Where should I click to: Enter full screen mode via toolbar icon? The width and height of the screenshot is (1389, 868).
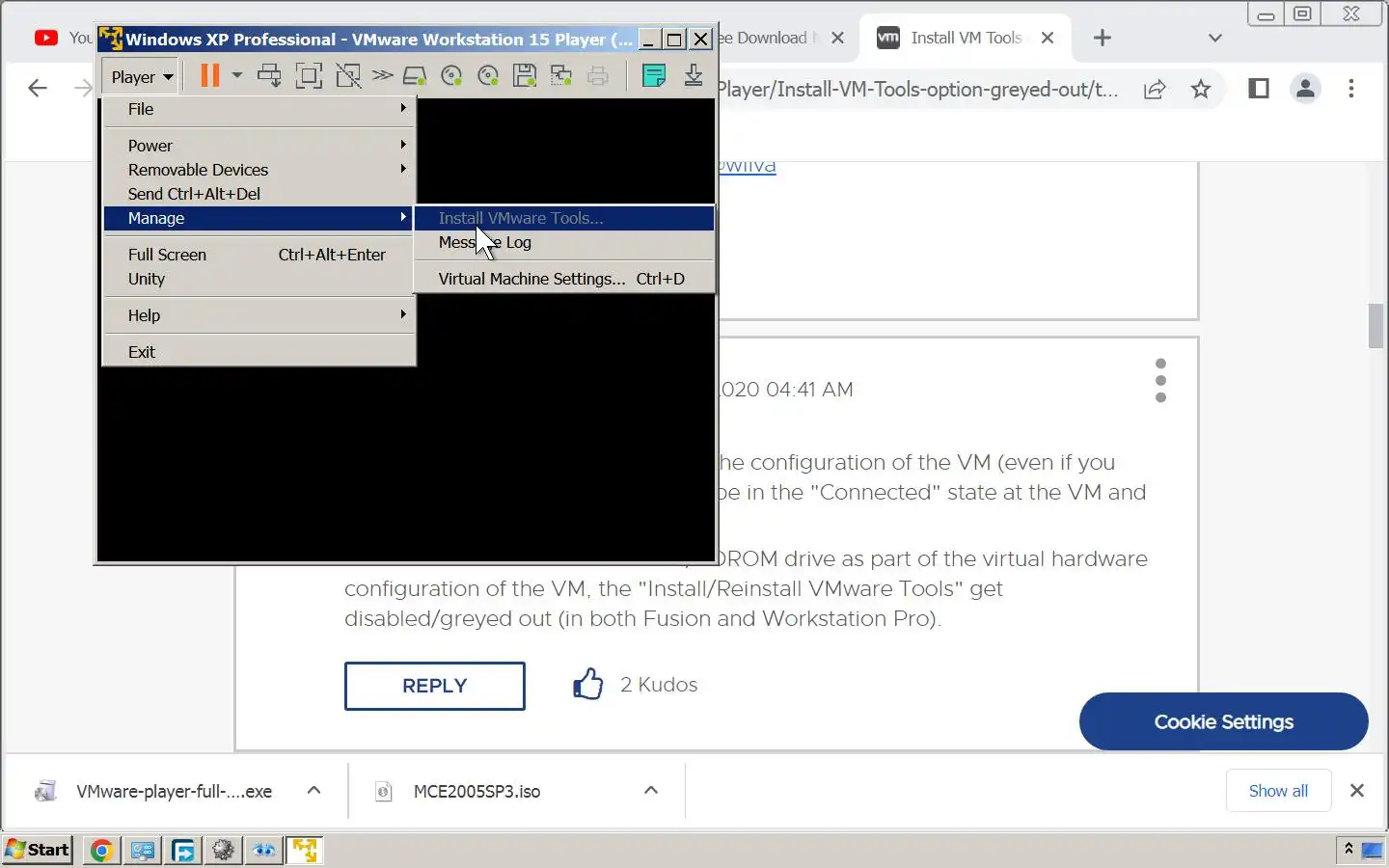tap(309, 75)
